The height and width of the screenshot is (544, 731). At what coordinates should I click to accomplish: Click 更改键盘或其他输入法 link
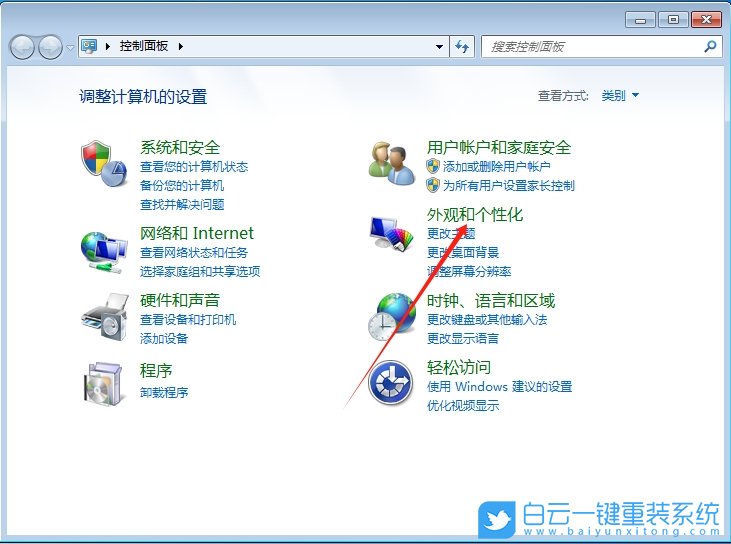tap(487, 319)
